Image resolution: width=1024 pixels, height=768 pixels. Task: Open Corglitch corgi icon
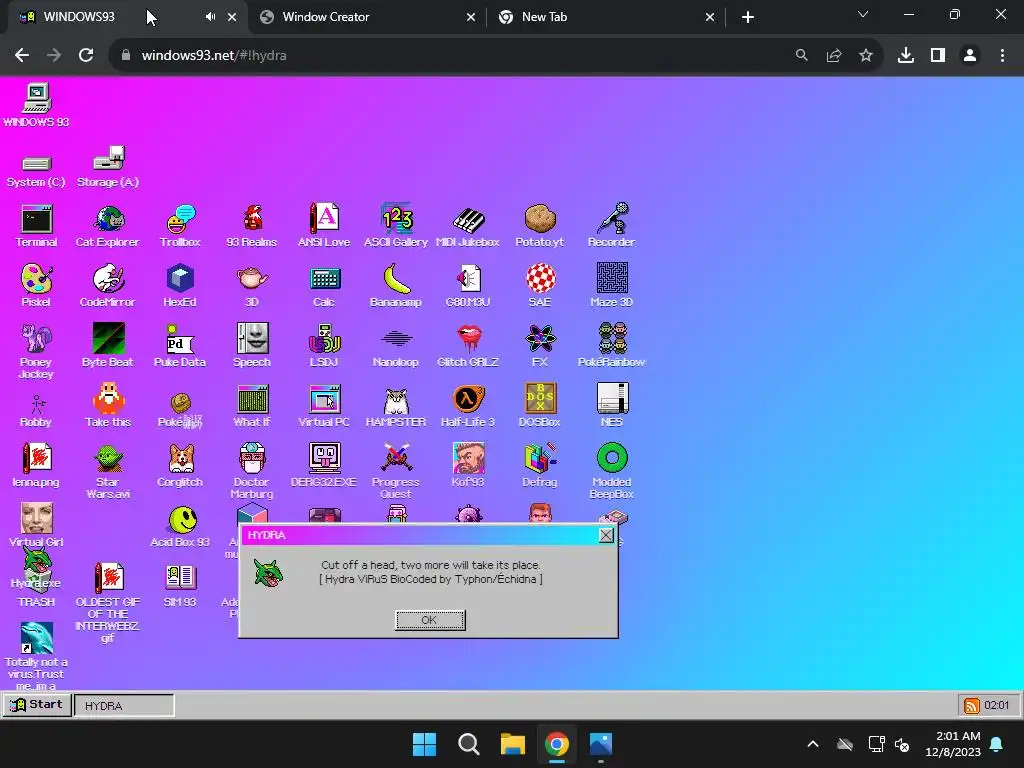(x=180, y=466)
